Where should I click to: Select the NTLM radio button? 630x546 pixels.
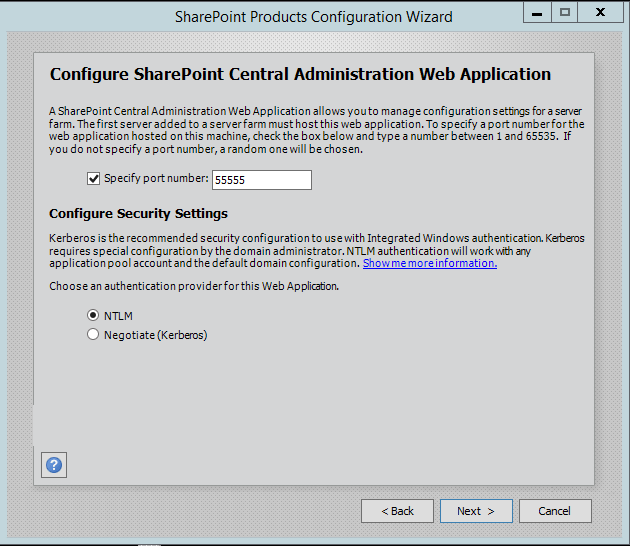tap(94, 316)
